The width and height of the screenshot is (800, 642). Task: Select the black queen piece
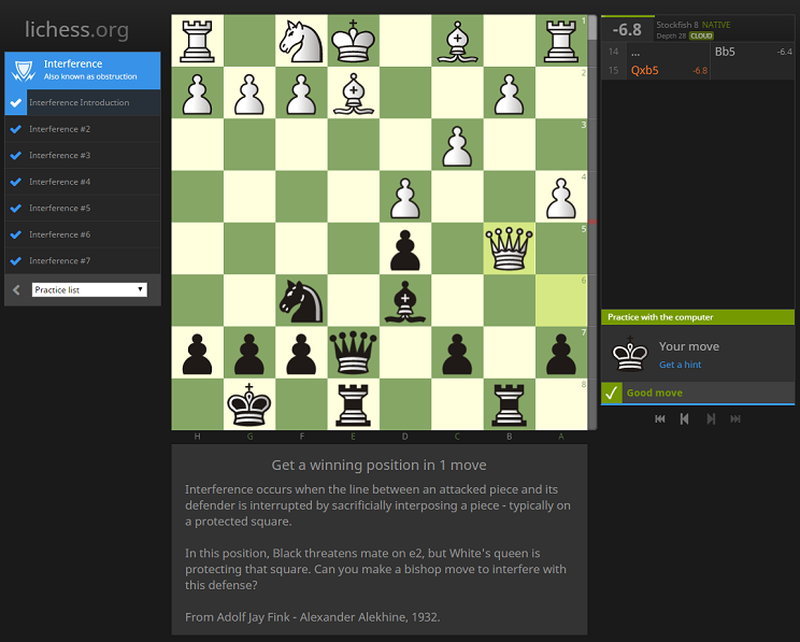pos(353,352)
